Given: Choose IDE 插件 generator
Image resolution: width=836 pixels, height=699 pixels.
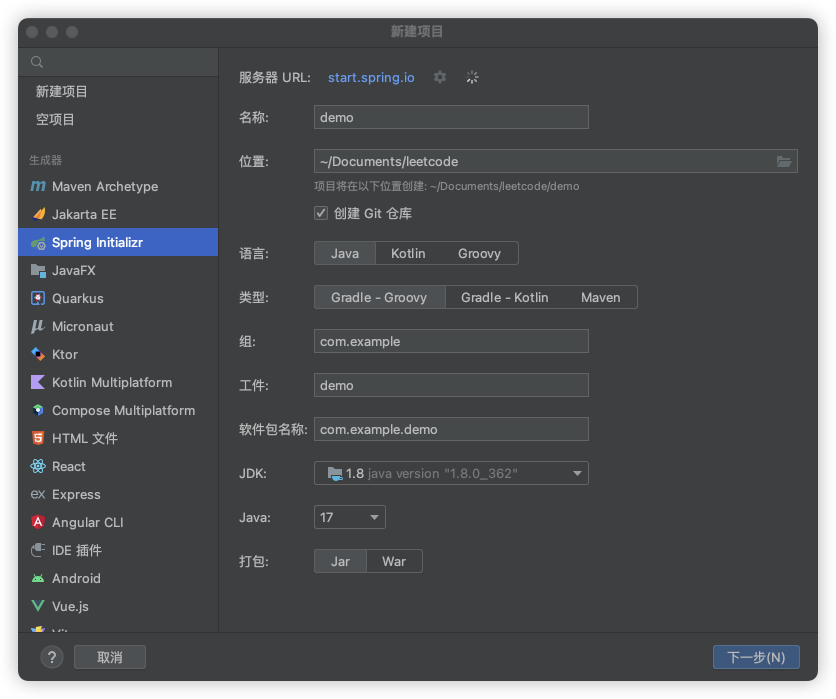Looking at the screenshot, I should (118, 550).
